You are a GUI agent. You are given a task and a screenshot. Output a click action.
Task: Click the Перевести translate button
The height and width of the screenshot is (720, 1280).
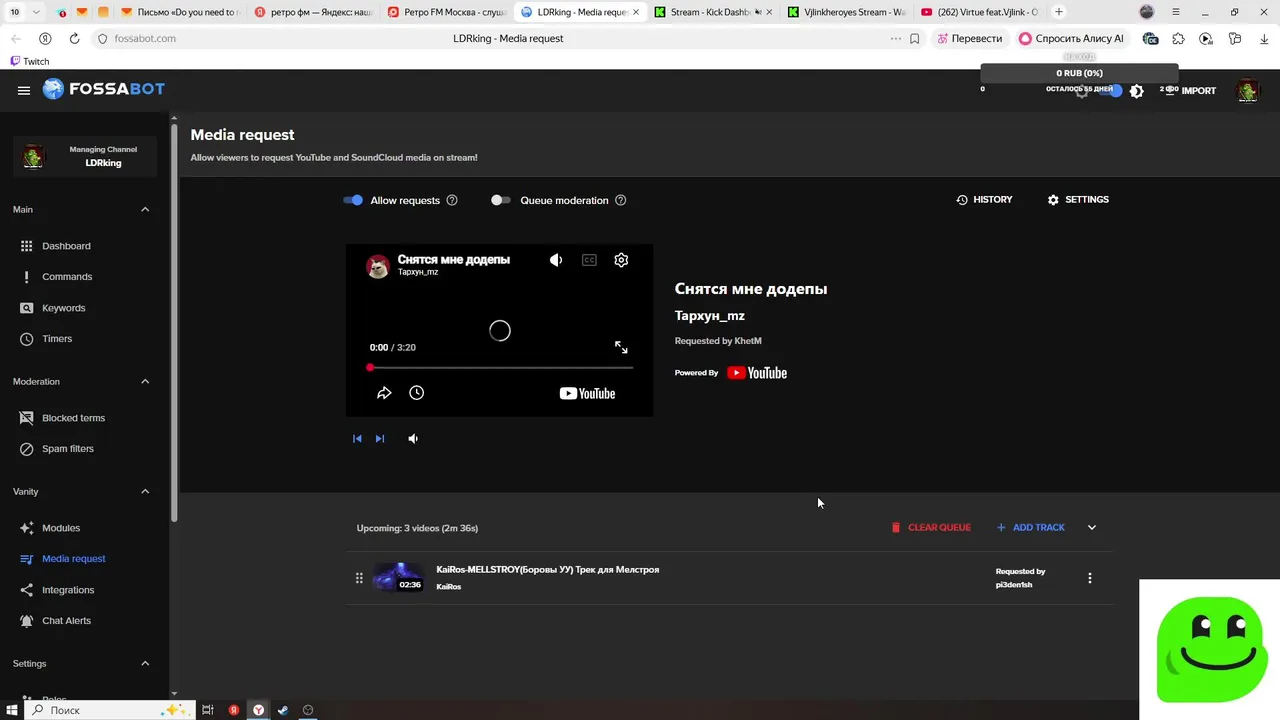[968, 38]
